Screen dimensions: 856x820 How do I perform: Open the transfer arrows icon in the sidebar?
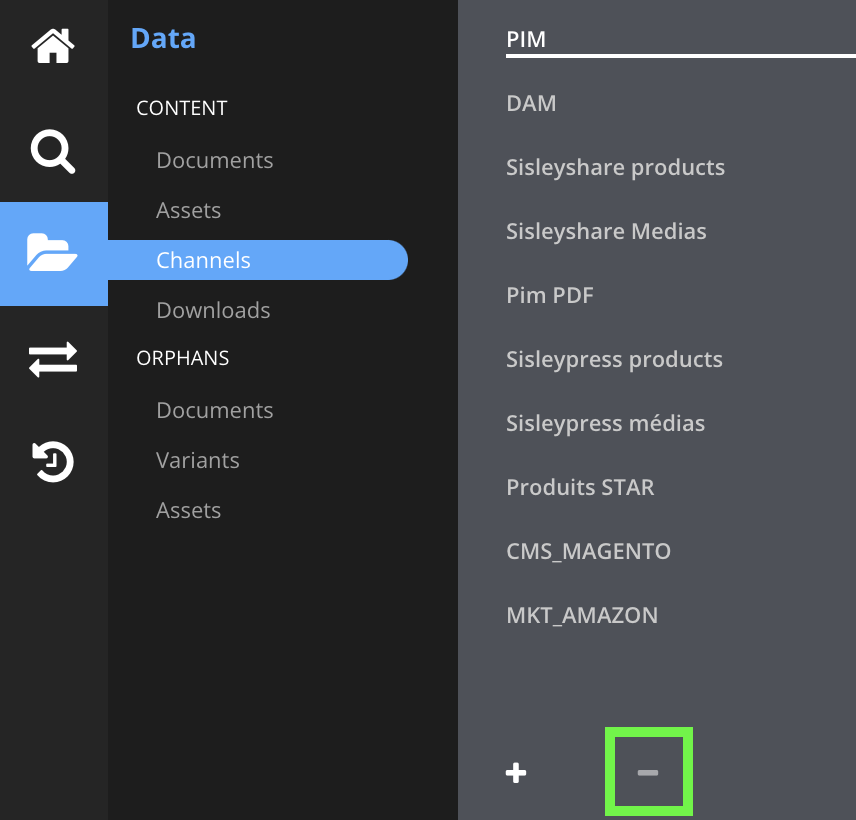point(53,359)
